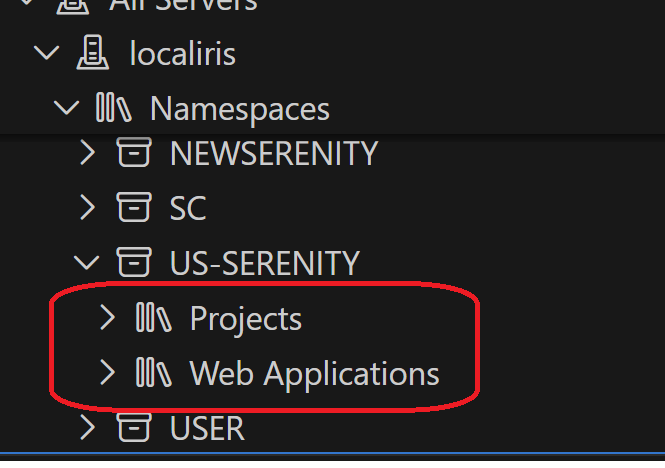Select the Web Applications tree label
665x468 pixels.
click(x=314, y=373)
